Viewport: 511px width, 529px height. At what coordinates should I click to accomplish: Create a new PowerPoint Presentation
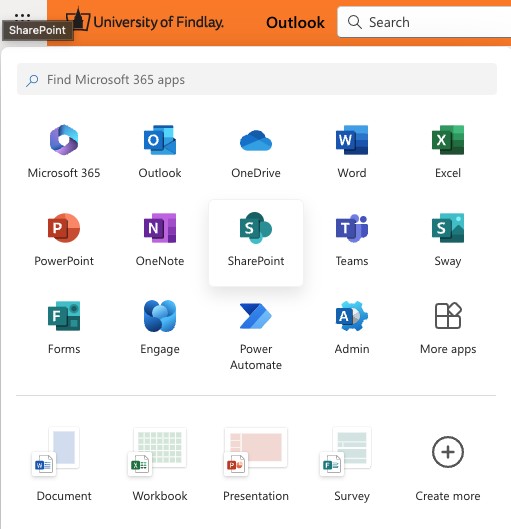tap(256, 465)
